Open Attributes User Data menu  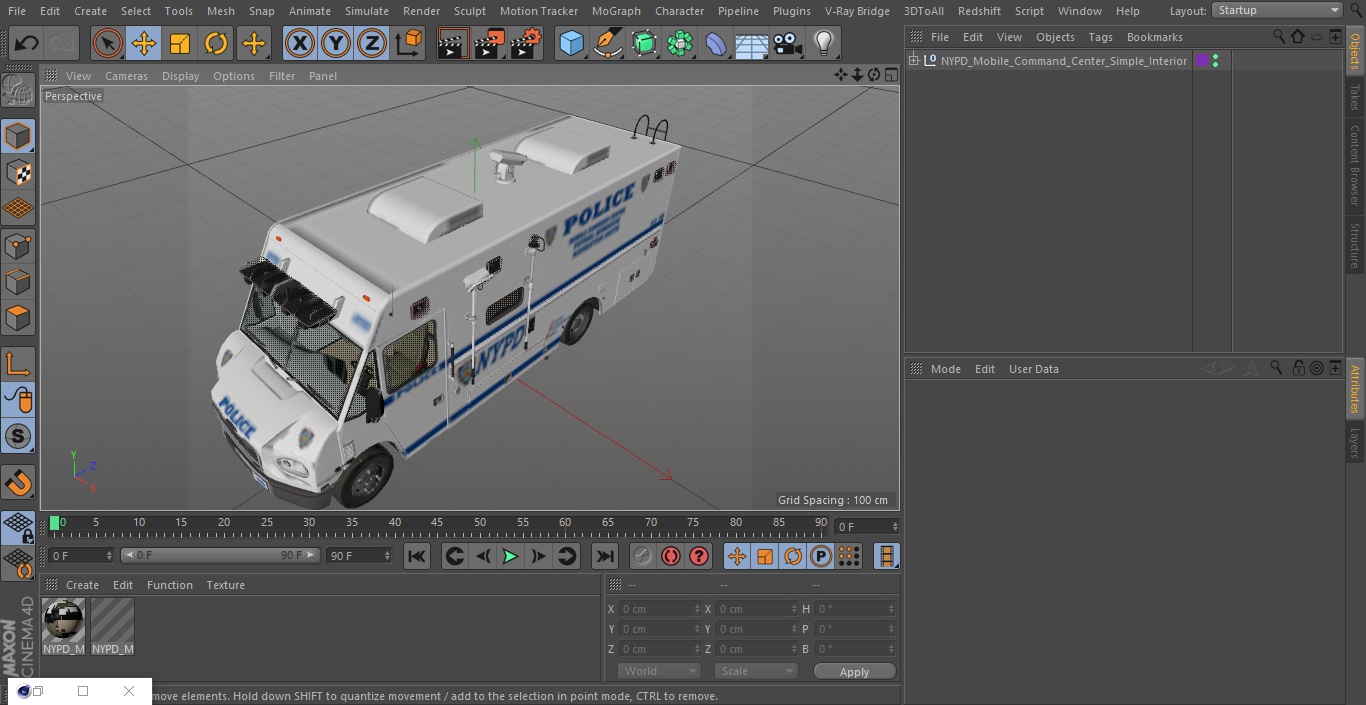1033,369
